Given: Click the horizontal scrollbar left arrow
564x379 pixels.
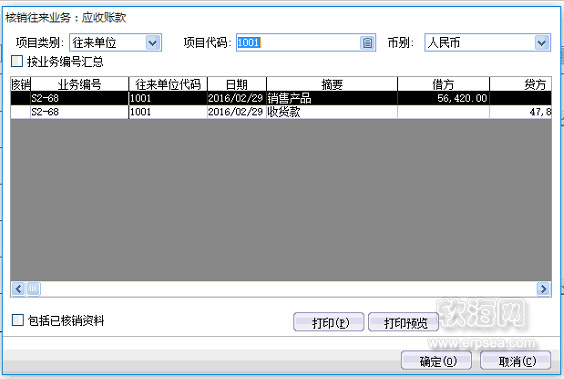Looking at the screenshot, I should point(18,288).
